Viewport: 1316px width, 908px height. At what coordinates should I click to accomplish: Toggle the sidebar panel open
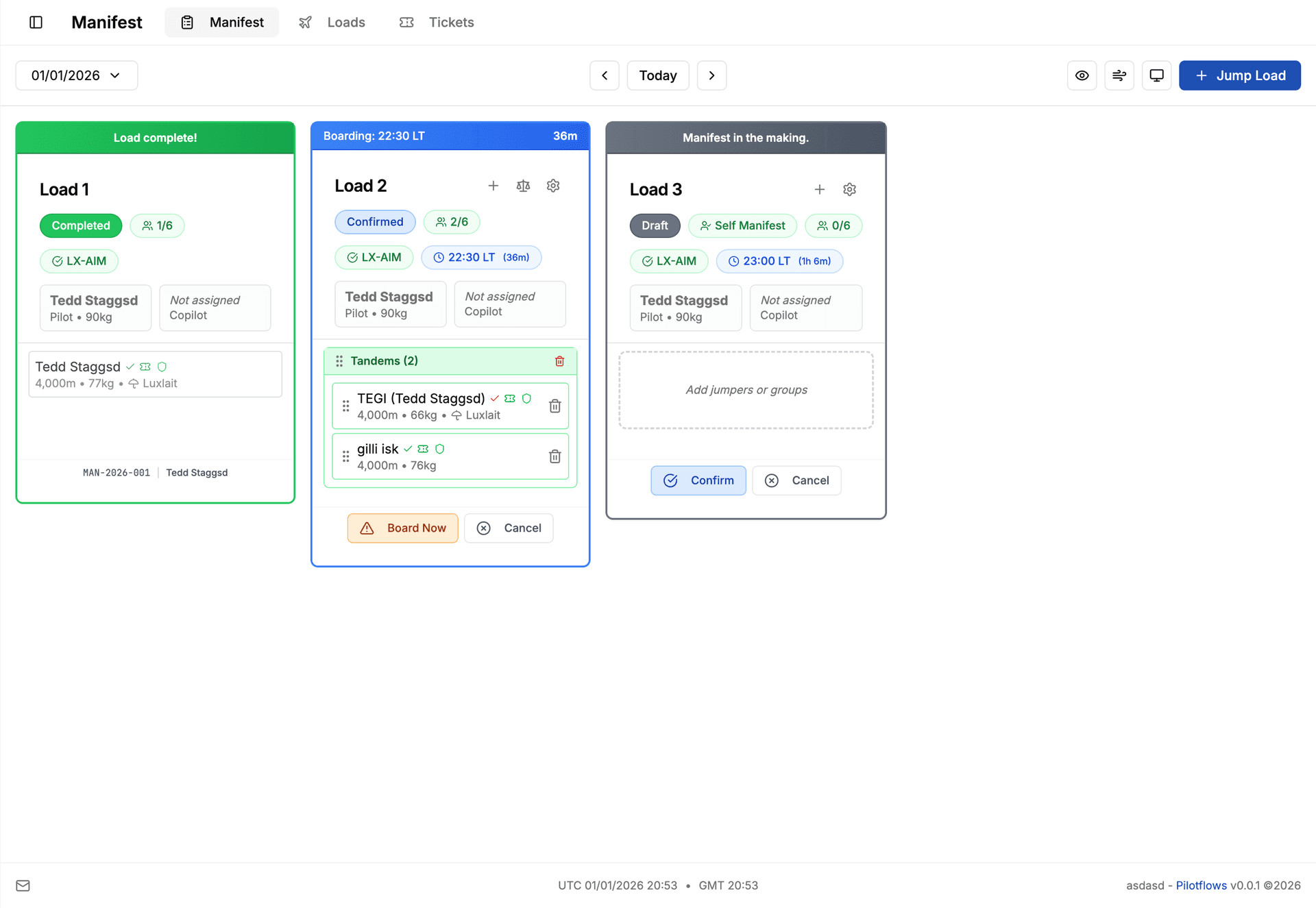pos(35,22)
